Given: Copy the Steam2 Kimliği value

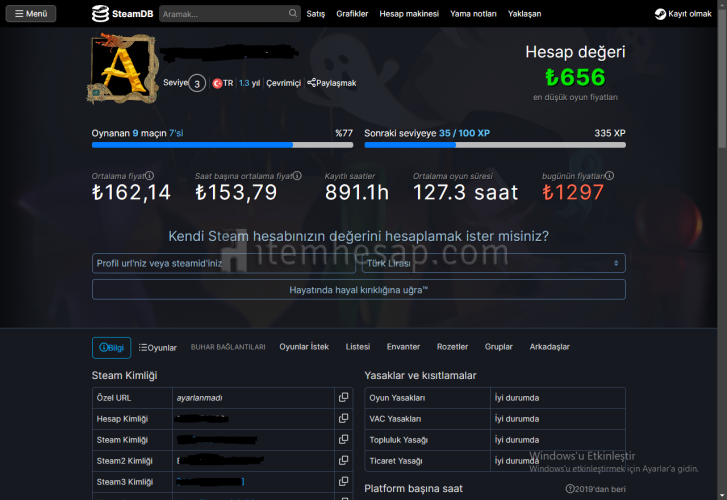Looking at the screenshot, I should coord(343,460).
